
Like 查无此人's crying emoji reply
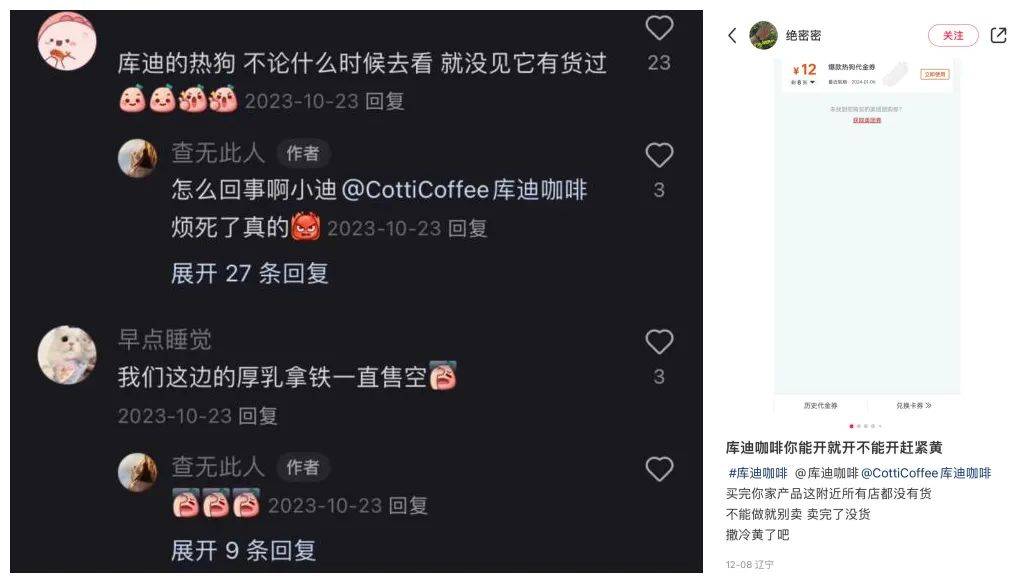click(x=659, y=469)
